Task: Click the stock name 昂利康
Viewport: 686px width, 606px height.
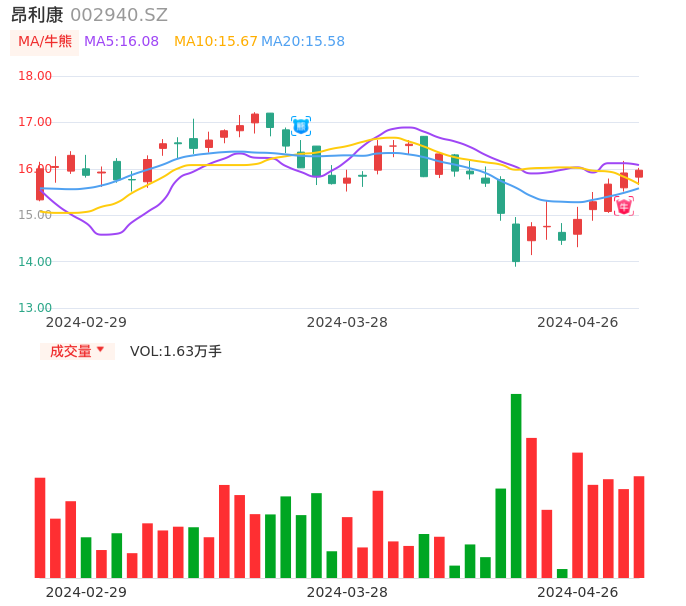Action: click(x=37, y=15)
